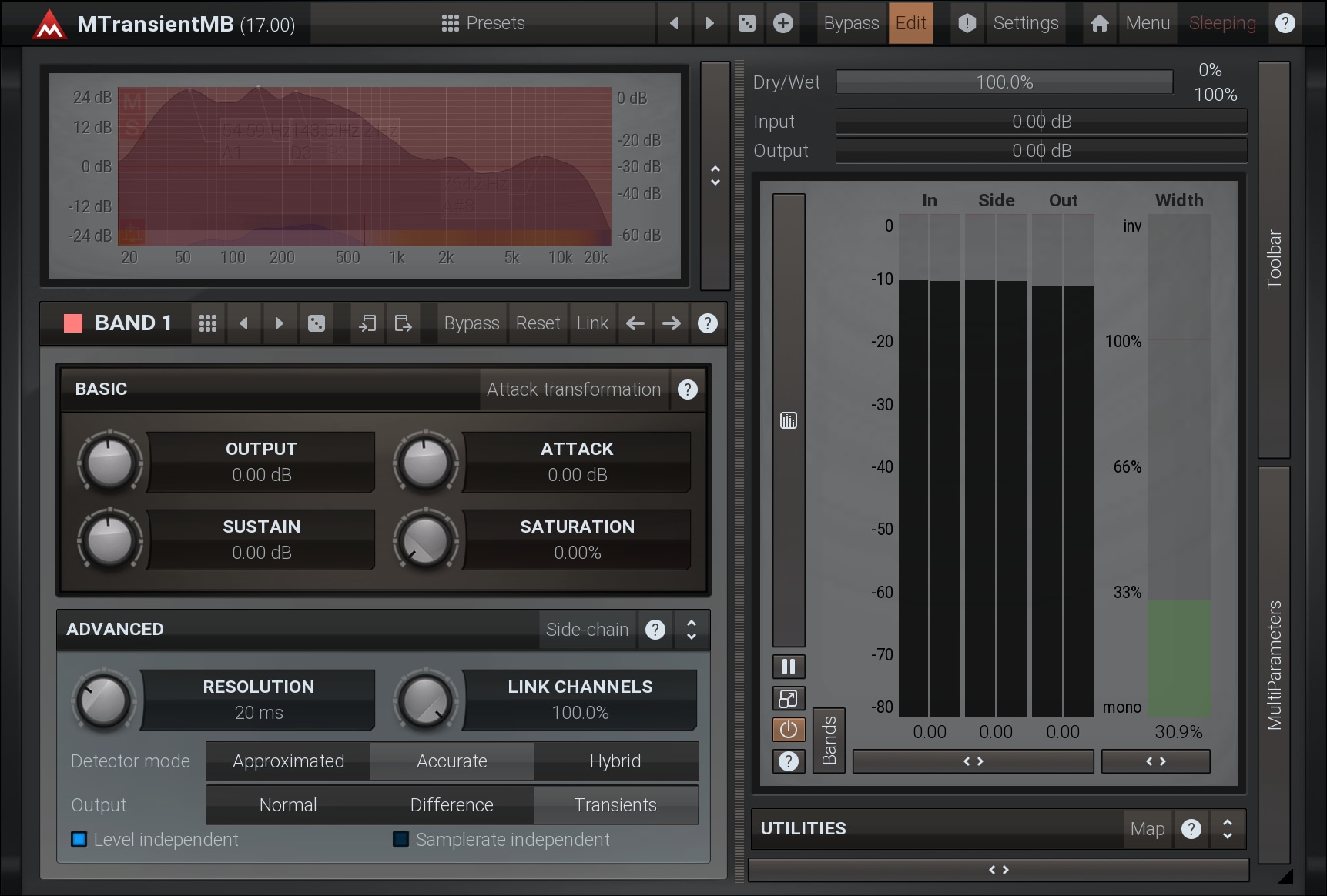Collapse the Advanced panel arrows
This screenshot has width=1327, height=896.
pyautogui.click(x=692, y=630)
